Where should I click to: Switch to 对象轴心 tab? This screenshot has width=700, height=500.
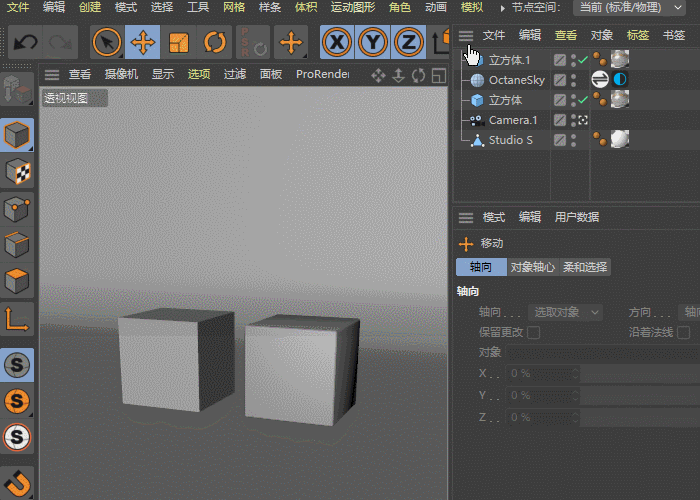pyautogui.click(x=533, y=267)
